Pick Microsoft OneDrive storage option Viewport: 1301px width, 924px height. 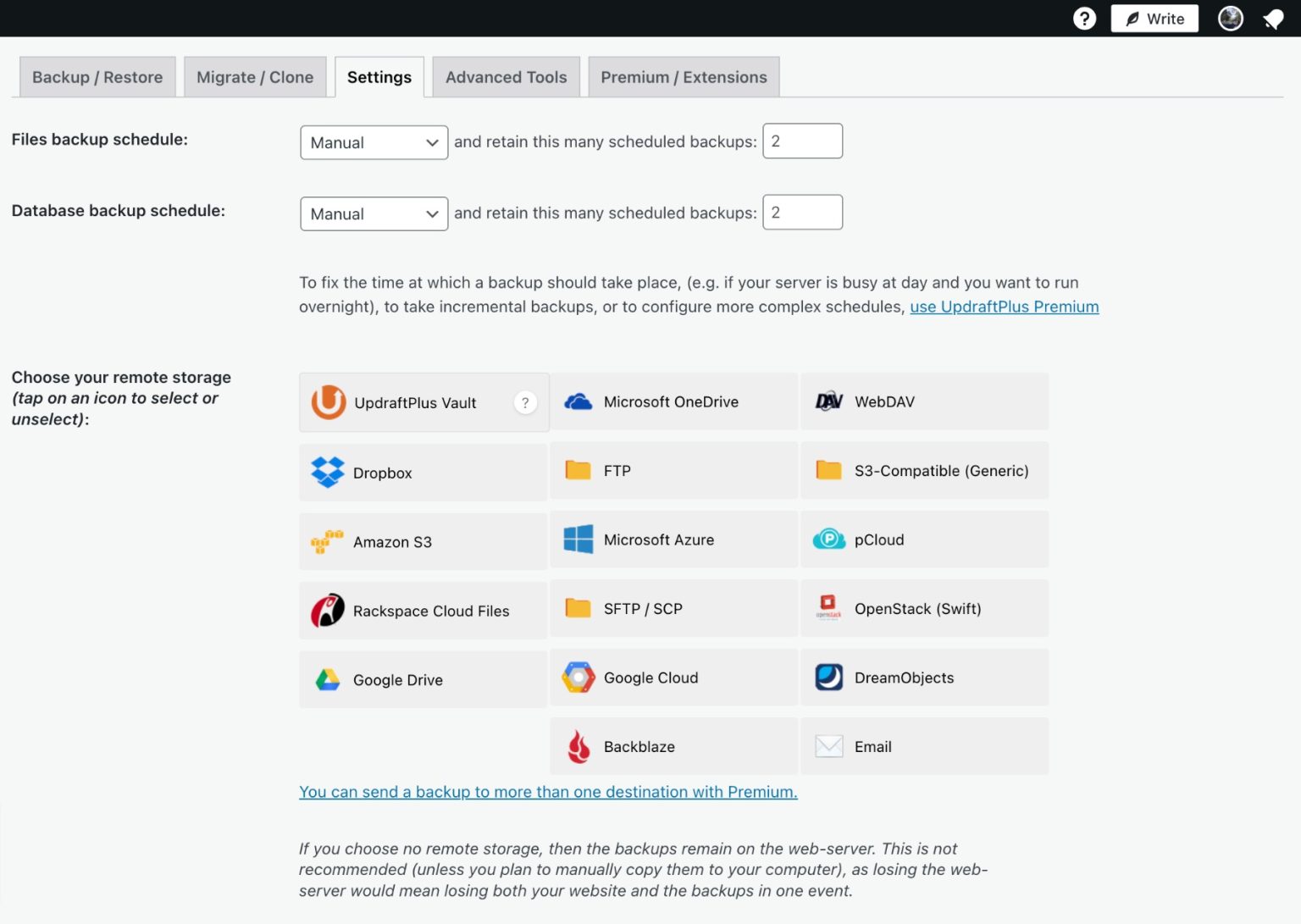tap(579, 402)
